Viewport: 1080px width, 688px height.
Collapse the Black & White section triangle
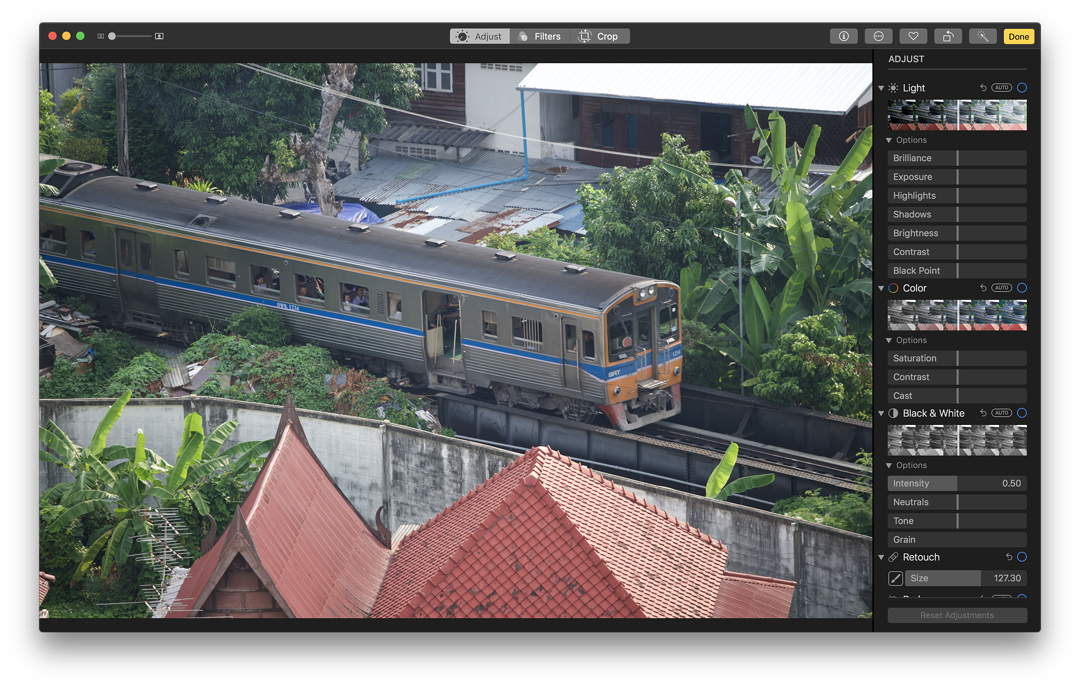tap(880, 413)
